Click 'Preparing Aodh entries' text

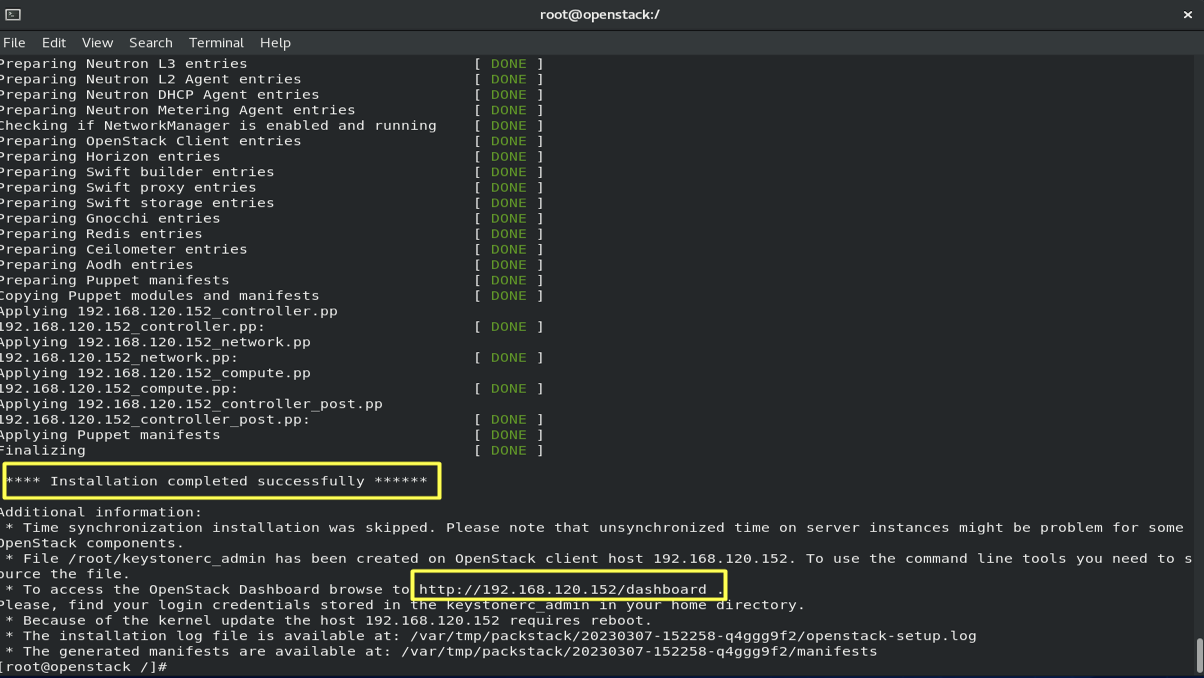click(x=96, y=265)
